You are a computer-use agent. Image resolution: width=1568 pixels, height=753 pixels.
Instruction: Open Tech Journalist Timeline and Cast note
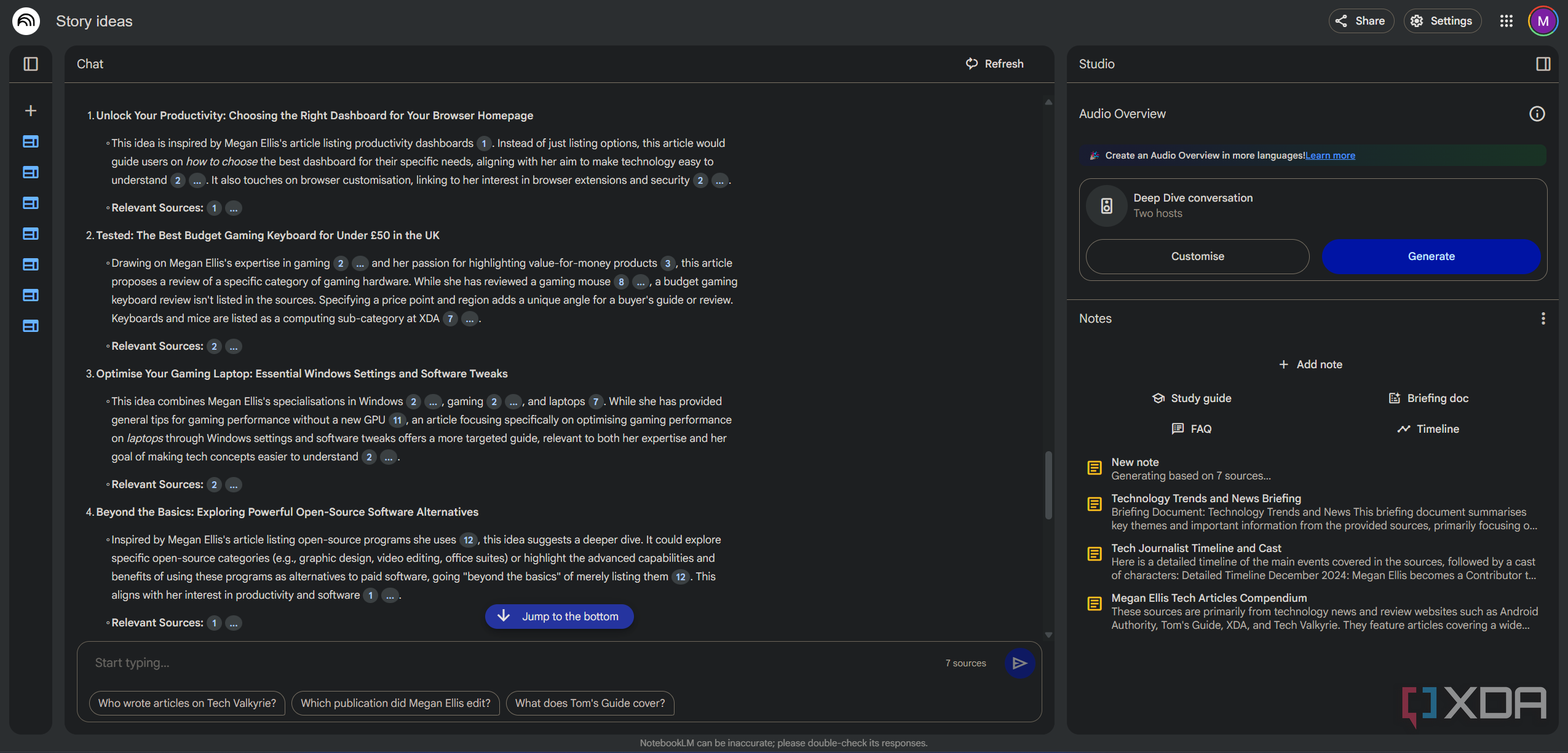(1313, 561)
